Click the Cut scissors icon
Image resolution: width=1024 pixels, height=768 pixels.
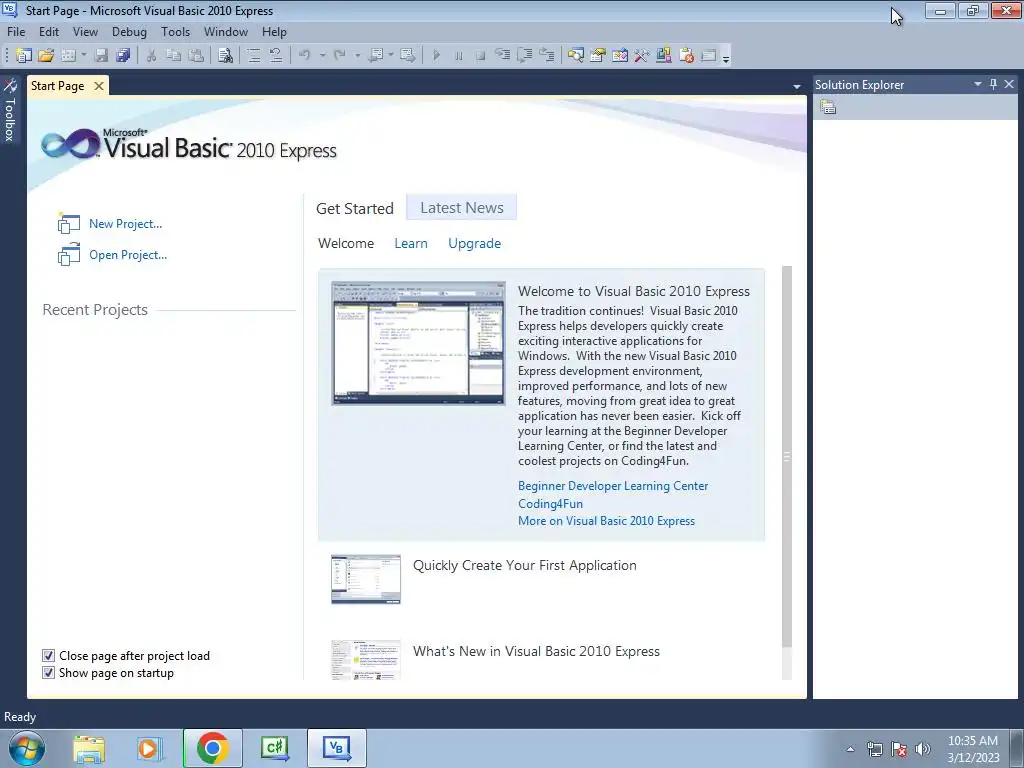(151, 56)
